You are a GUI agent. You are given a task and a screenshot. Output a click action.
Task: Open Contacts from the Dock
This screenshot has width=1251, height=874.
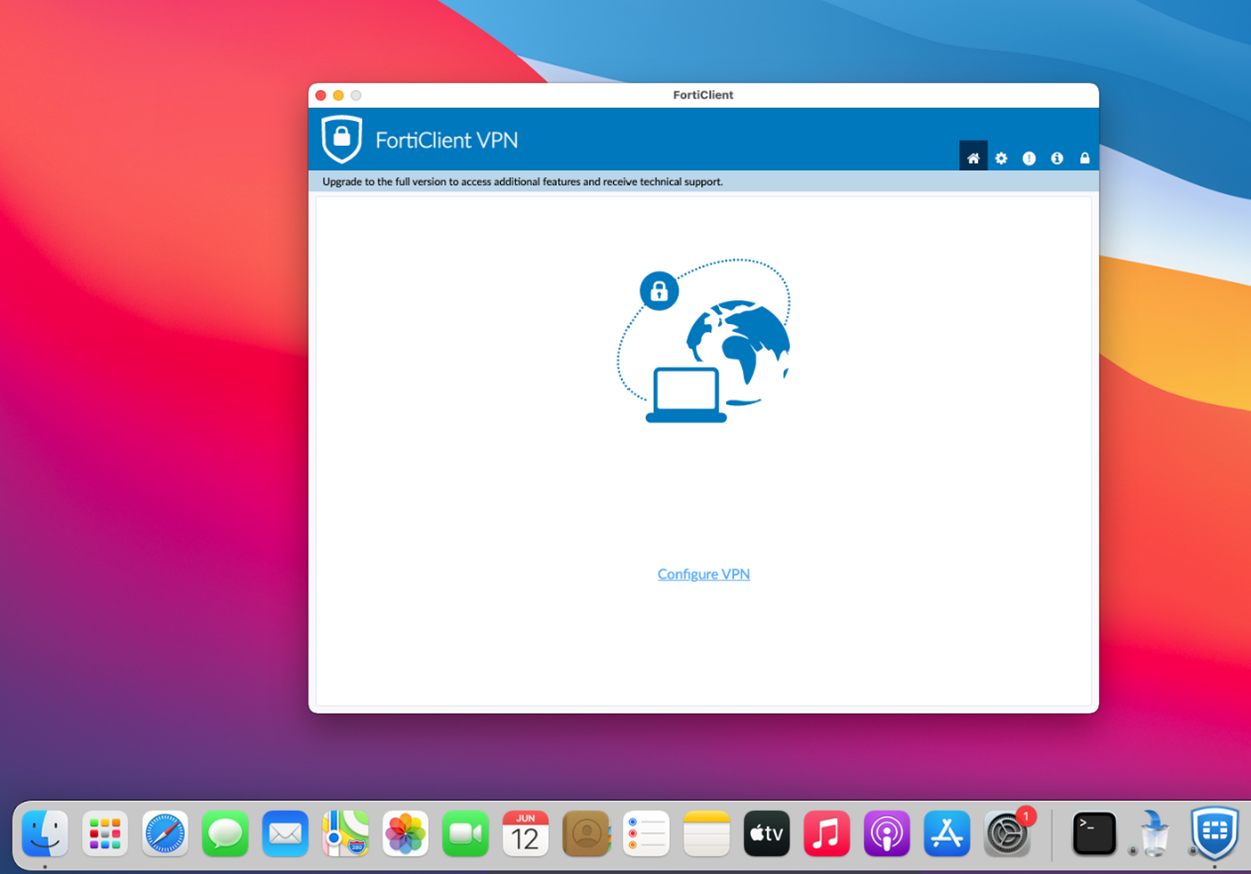(x=586, y=833)
